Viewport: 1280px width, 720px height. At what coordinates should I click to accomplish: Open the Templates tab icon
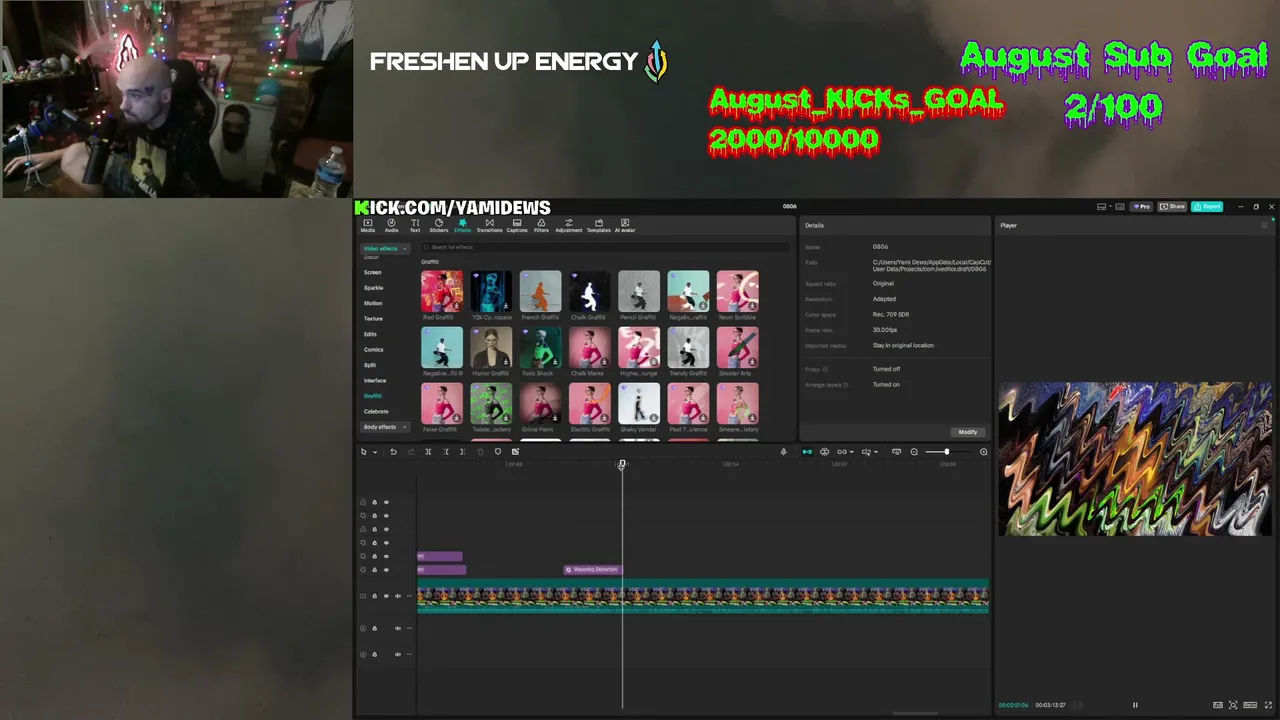[x=598, y=225]
